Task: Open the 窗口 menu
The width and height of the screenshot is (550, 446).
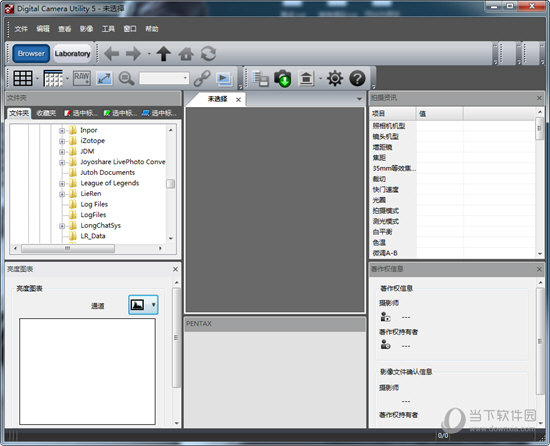Action: coord(130,29)
